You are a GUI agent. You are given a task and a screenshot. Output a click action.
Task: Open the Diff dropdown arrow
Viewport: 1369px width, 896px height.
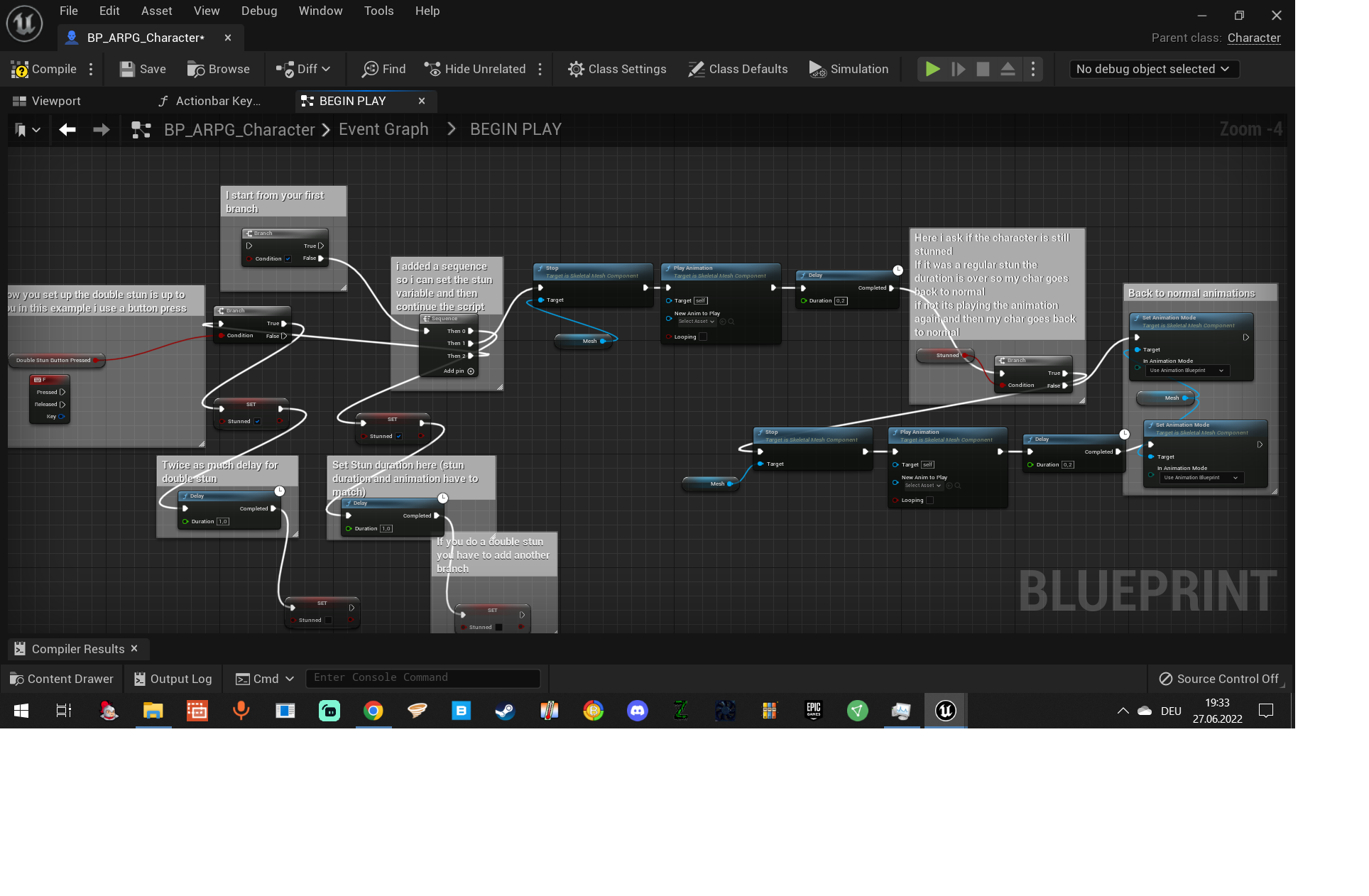point(326,69)
